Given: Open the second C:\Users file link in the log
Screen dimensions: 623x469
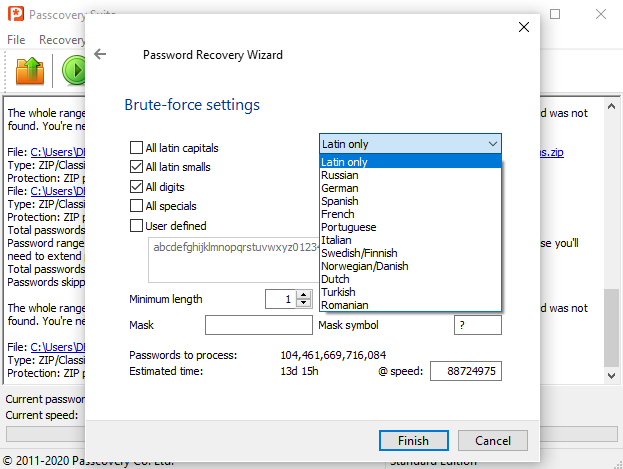Looking at the screenshot, I should (58, 191).
